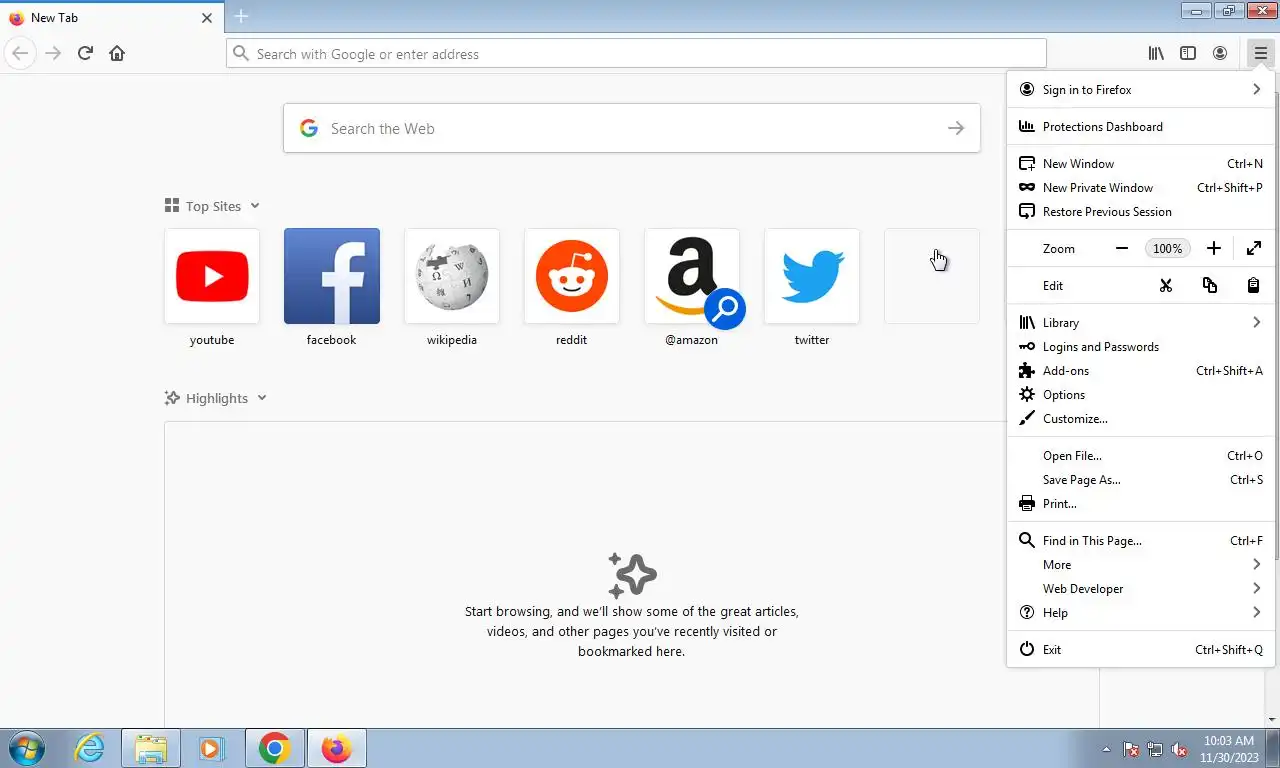Screen dimensions: 1280x768
Task: Go to the Firefox home page
Action: (117, 53)
